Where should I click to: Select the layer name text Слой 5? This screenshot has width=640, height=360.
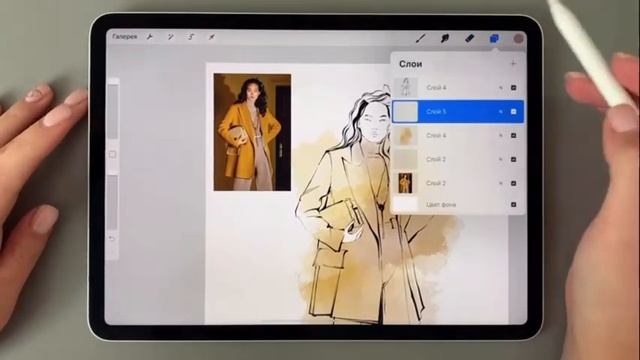pos(436,111)
